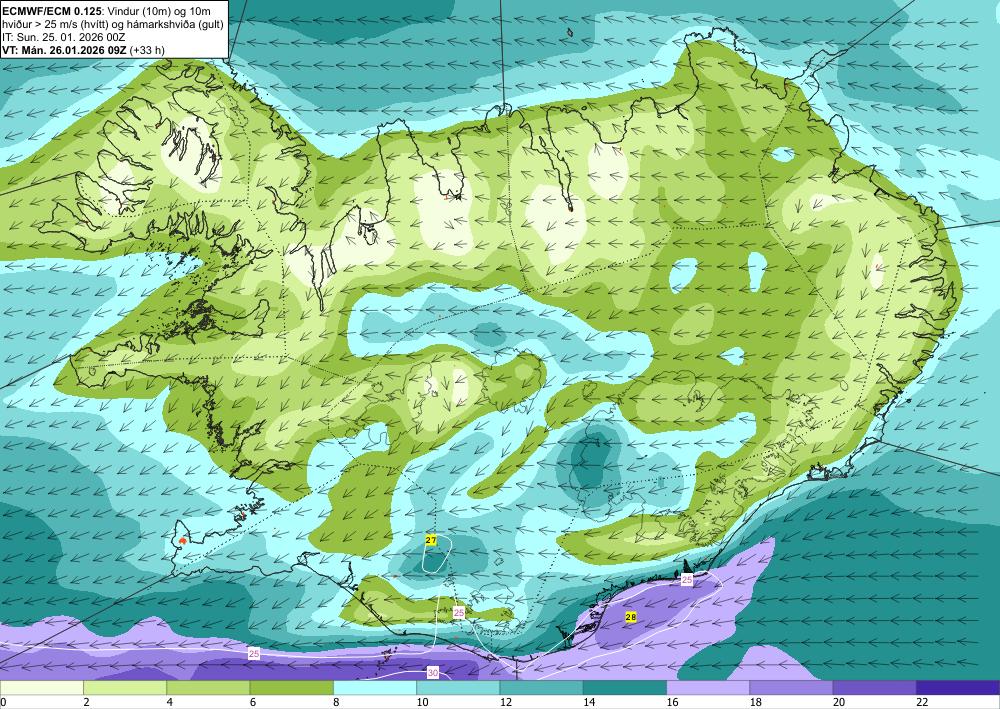Click the legend scale value '12'
The image size is (1000, 709).
pyautogui.click(x=506, y=702)
